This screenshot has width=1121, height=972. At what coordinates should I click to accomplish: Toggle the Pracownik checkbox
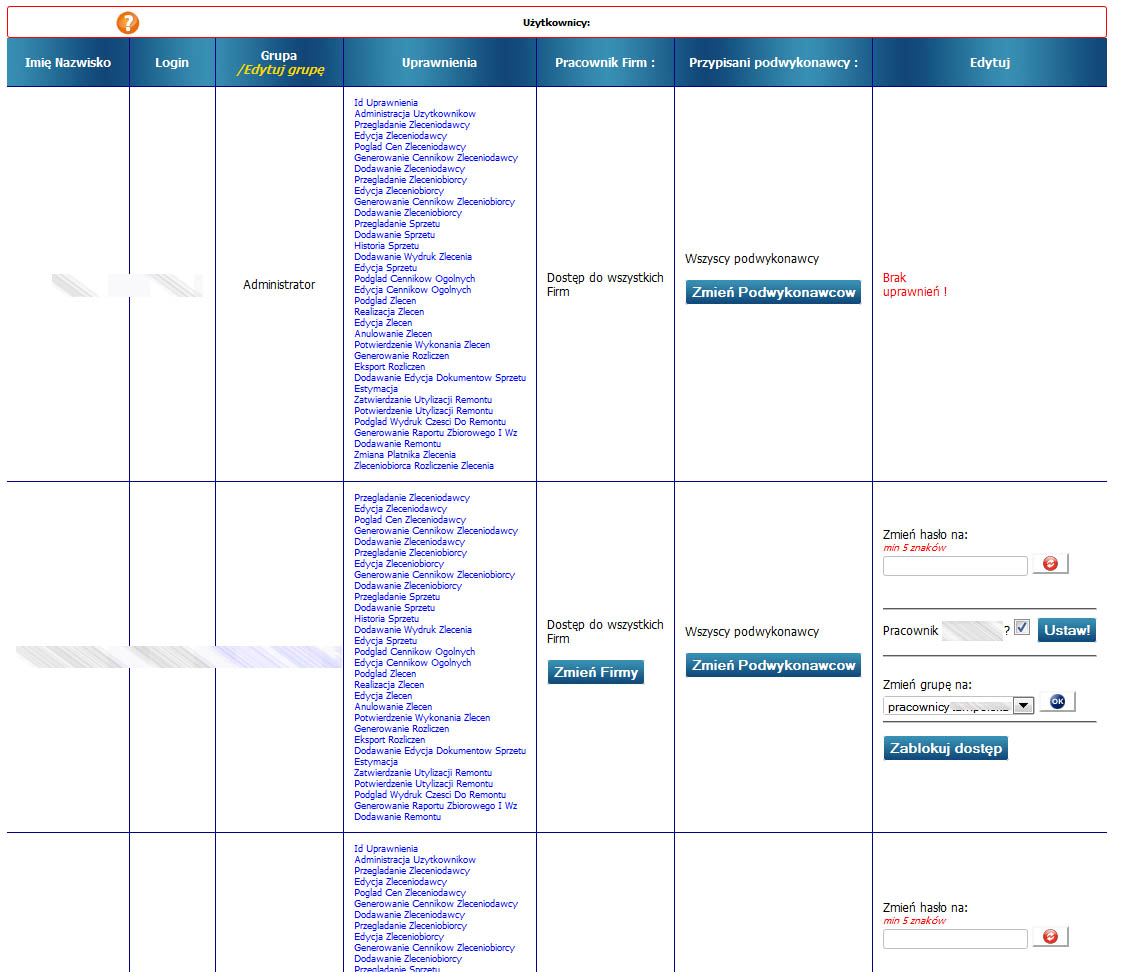click(x=1021, y=628)
